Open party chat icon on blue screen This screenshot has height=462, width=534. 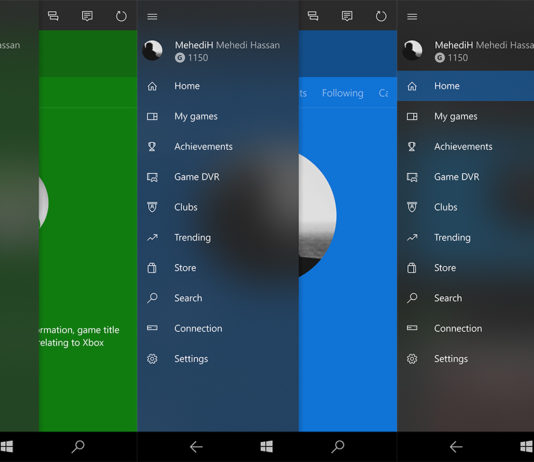tap(313, 16)
